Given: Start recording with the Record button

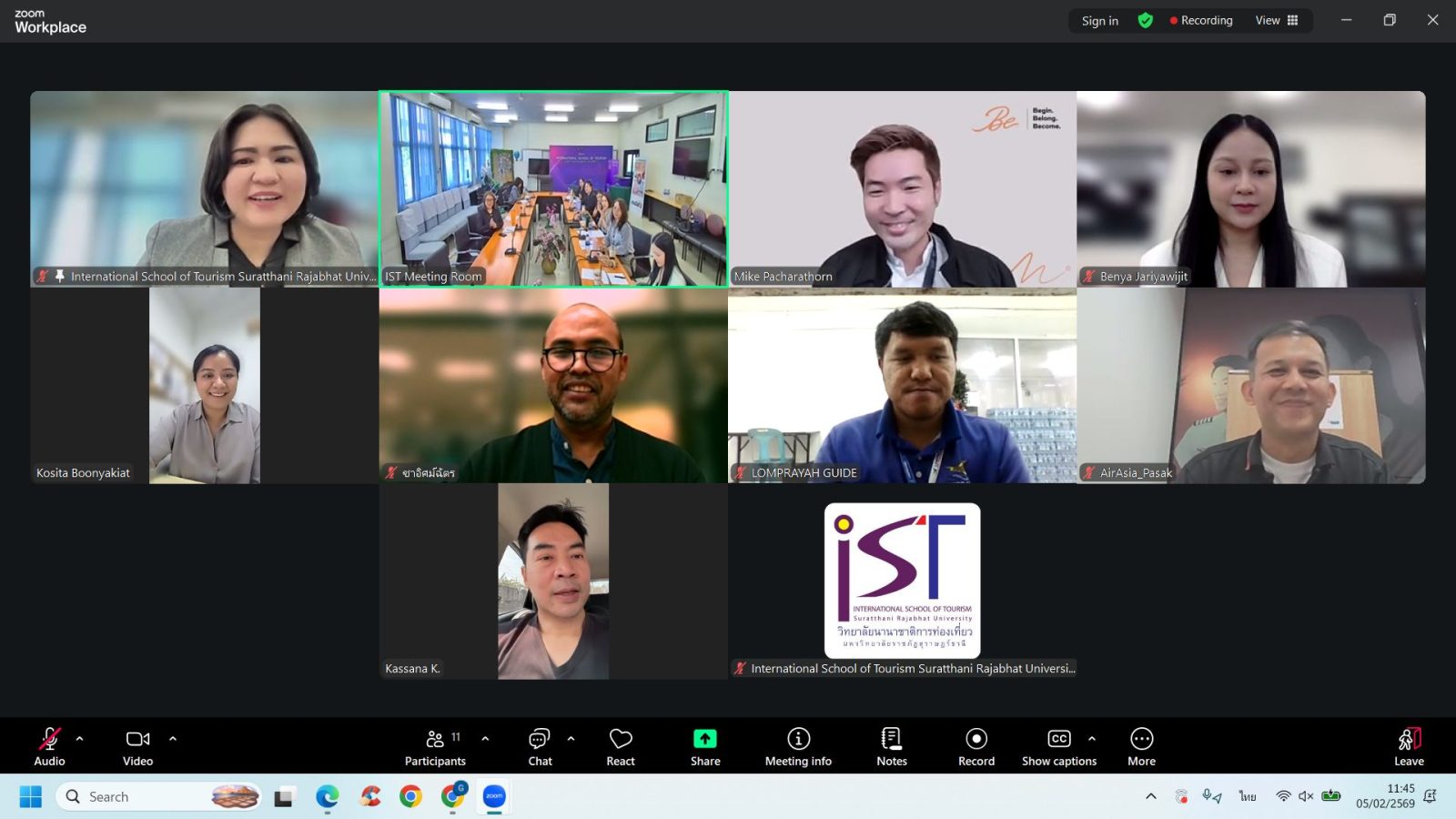Looking at the screenshot, I should coord(976,746).
